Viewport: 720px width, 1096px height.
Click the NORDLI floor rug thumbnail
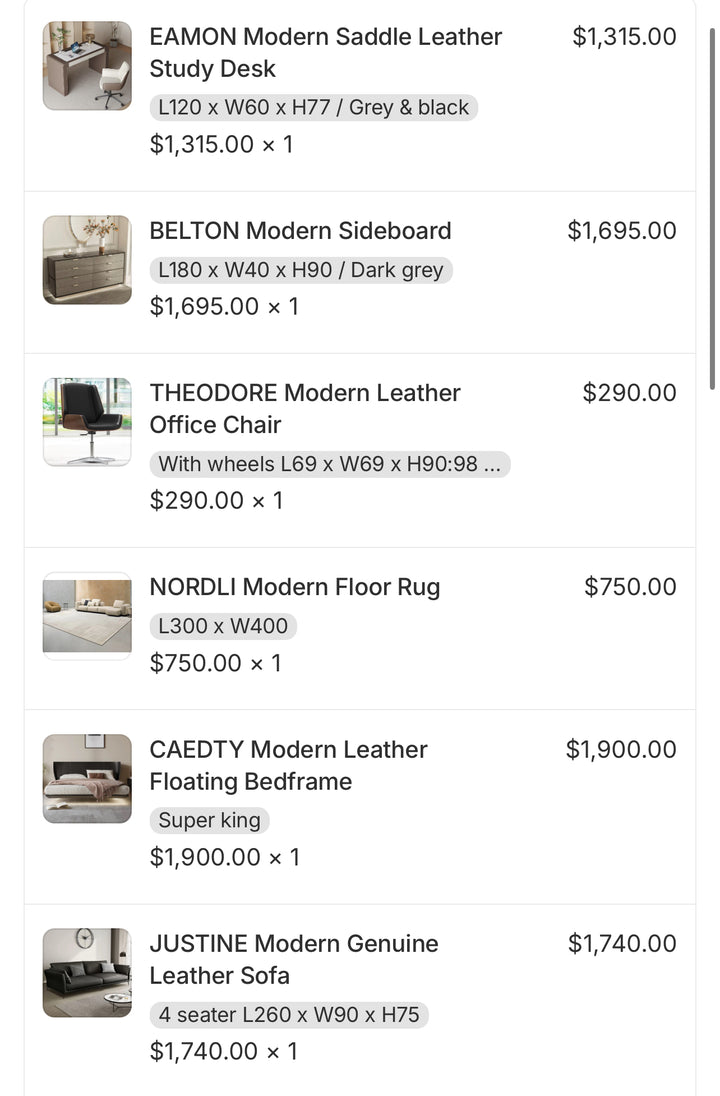pyautogui.click(x=87, y=616)
